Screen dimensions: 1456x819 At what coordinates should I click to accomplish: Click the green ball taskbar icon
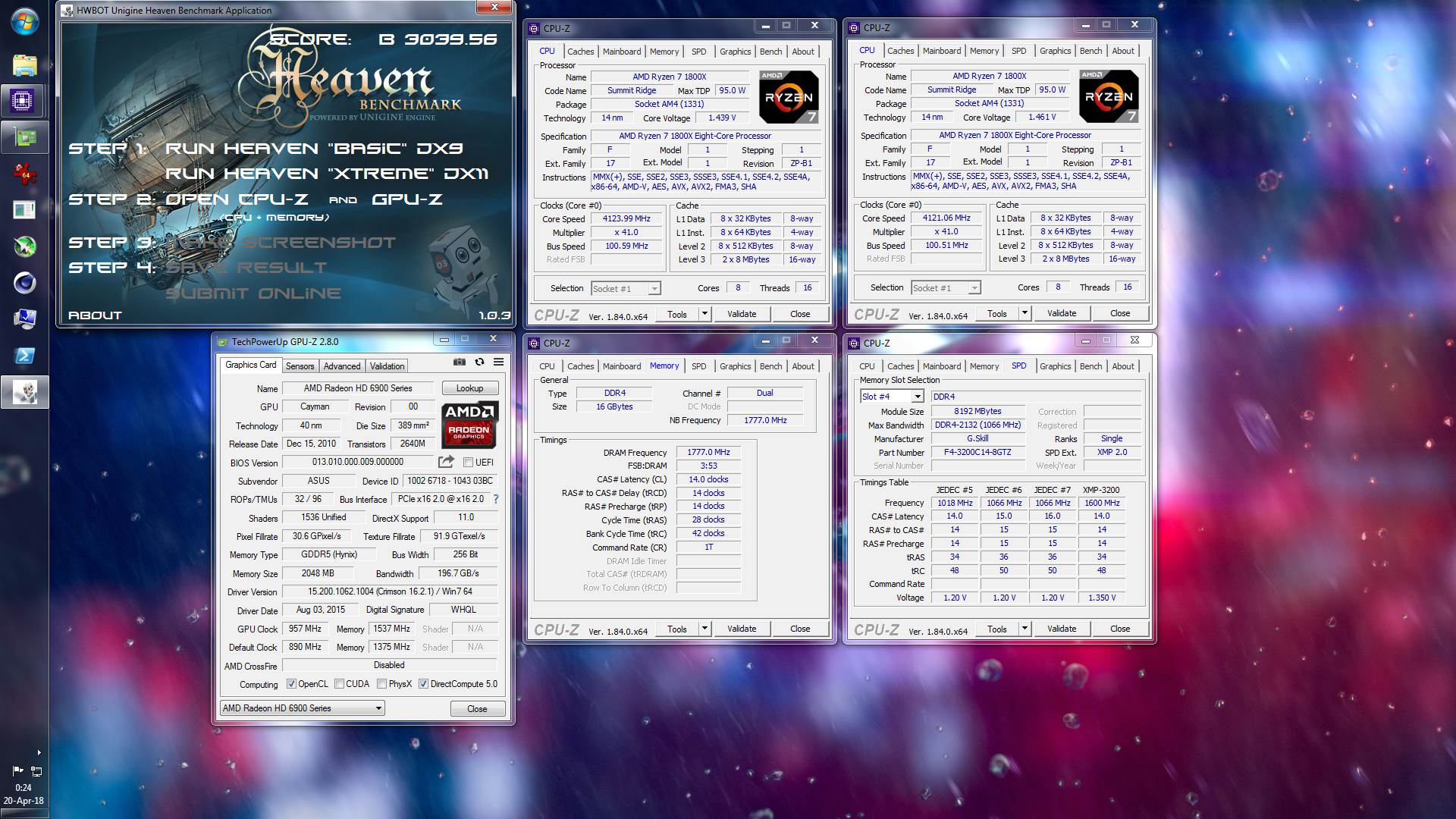point(24,246)
